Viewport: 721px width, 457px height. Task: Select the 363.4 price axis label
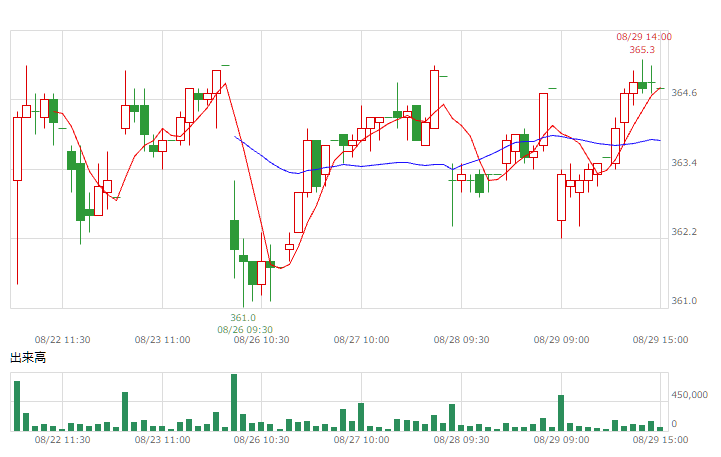[684, 163]
